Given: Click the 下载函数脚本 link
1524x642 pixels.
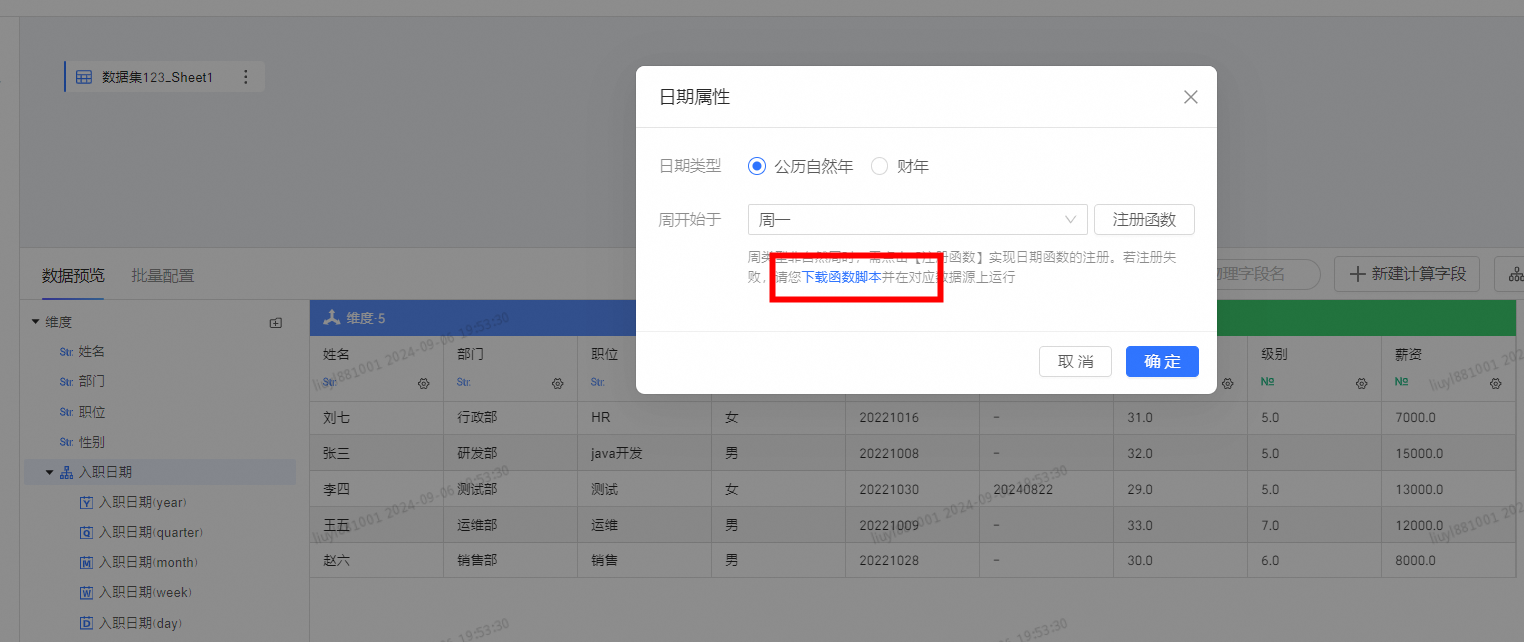Looking at the screenshot, I should coord(841,277).
